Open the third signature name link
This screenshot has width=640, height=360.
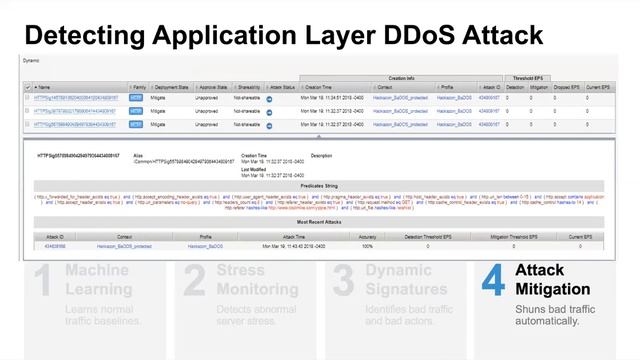75,124
